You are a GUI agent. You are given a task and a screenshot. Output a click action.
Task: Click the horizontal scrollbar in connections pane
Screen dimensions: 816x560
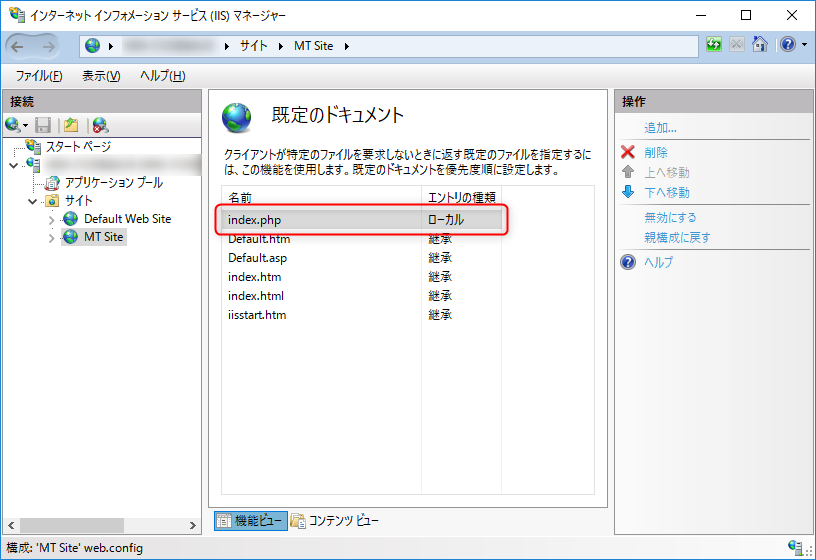pyautogui.click(x=100, y=524)
